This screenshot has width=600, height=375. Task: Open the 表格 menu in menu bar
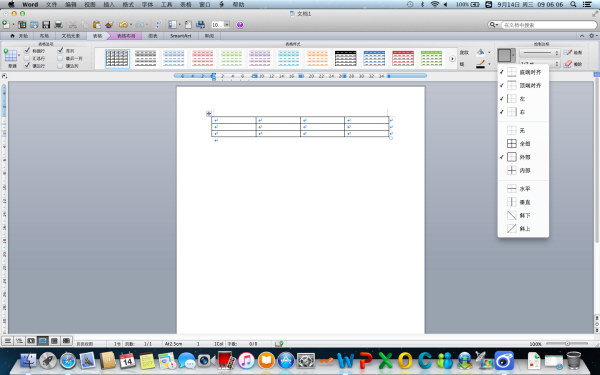tap(186, 5)
